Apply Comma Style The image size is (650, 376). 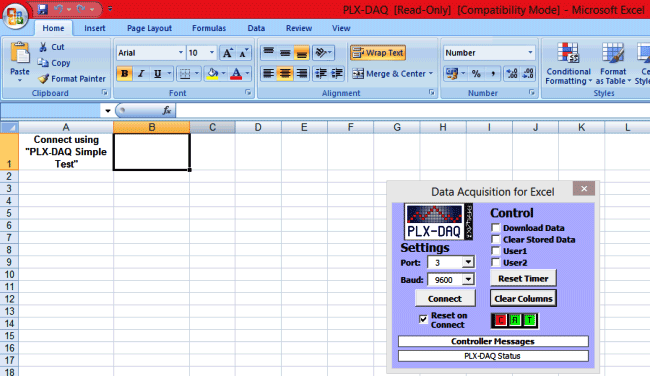point(493,74)
